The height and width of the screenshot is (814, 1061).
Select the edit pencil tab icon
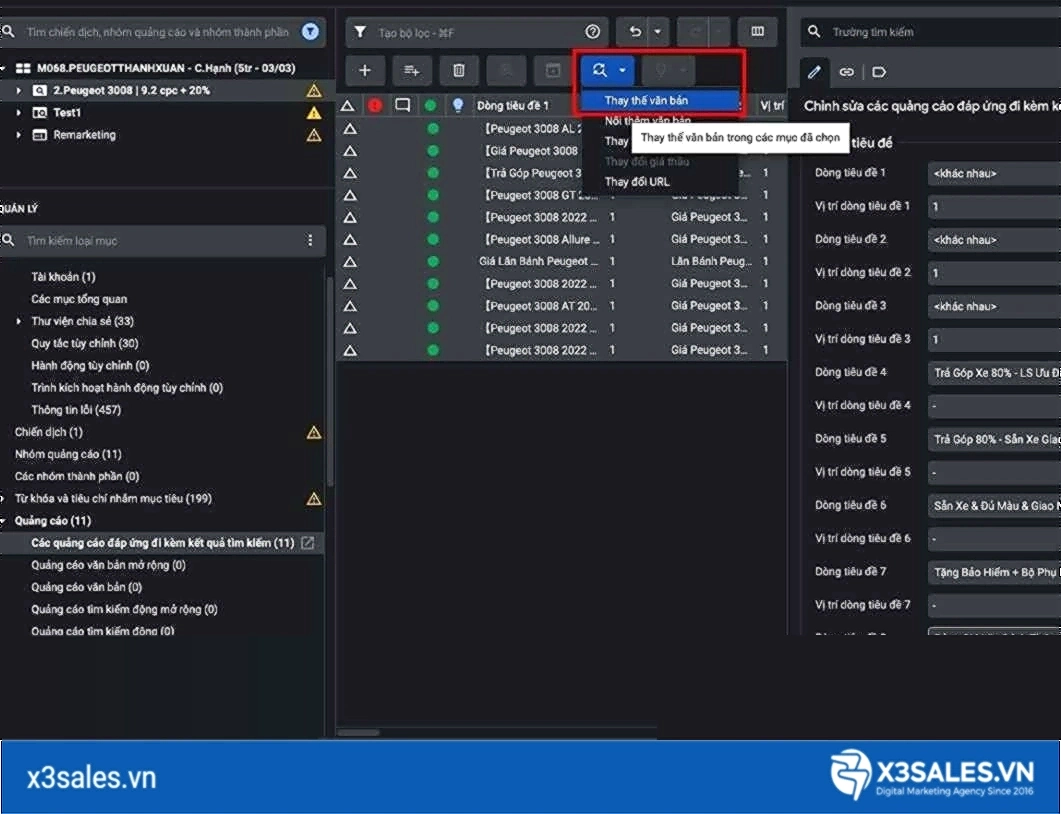pos(814,72)
